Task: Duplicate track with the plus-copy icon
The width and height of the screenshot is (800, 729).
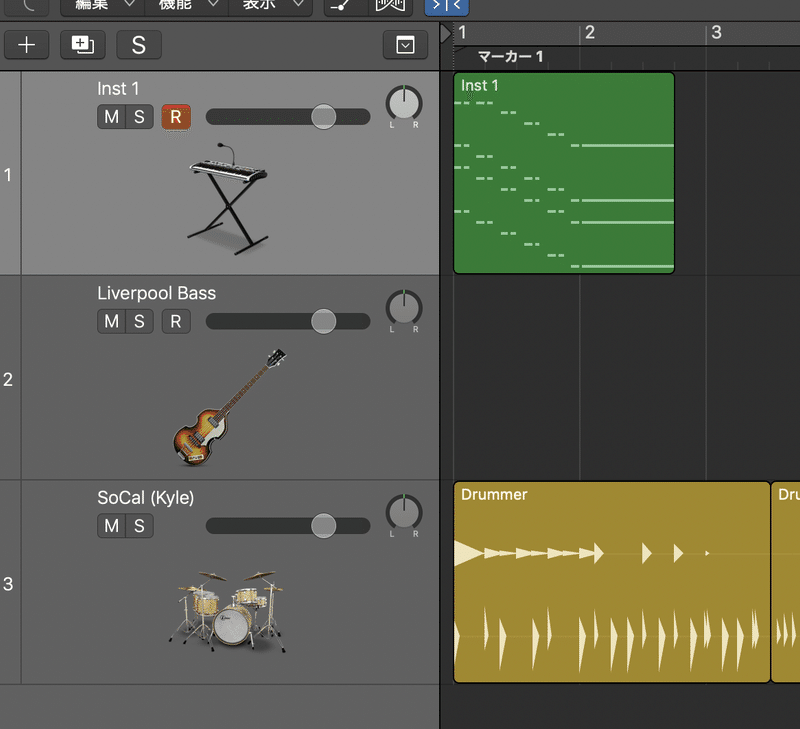Action: pos(83,45)
